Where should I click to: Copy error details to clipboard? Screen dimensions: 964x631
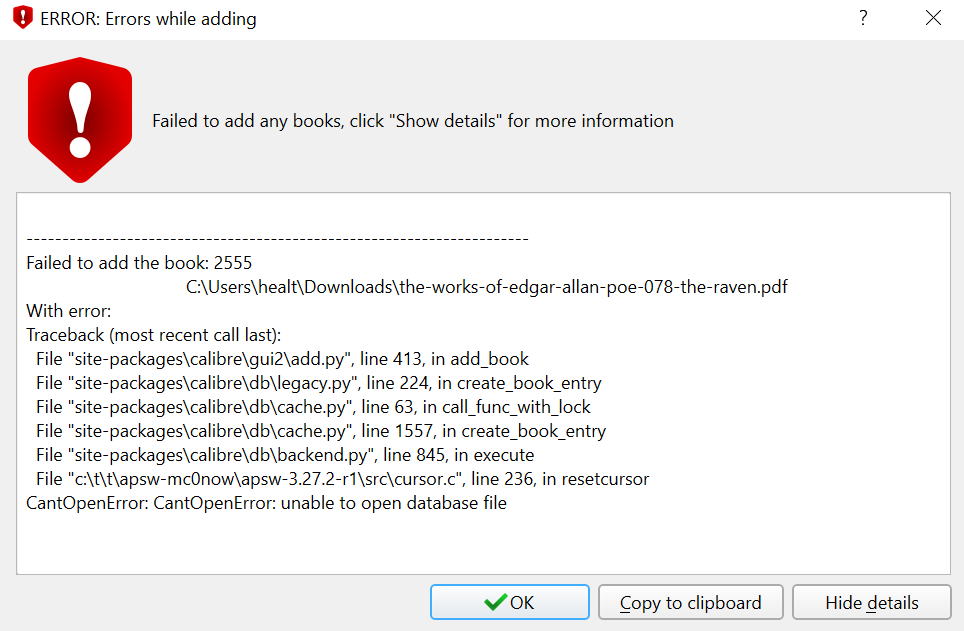(690, 603)
